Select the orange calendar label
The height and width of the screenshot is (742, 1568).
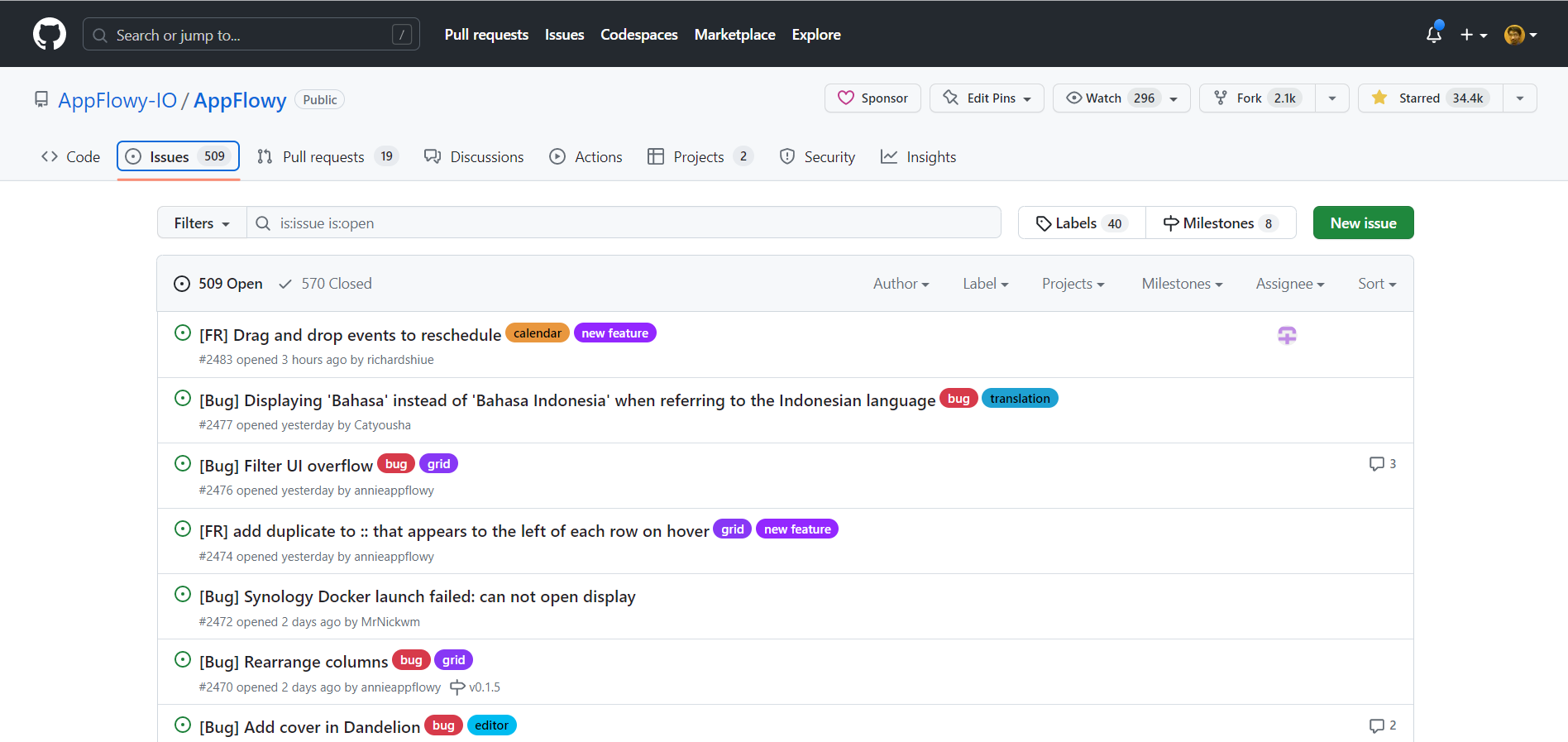[538, 333]
